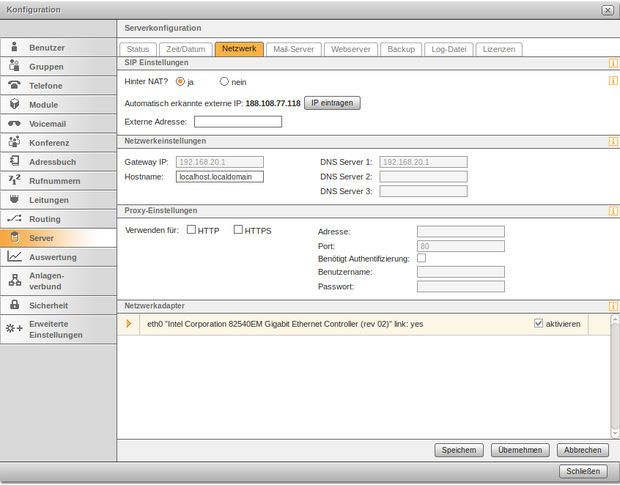The width and height of the screenshot is (620, 485).
Task: Select 'nein' for Hinter NAT
Action: (x=224, y=82)
